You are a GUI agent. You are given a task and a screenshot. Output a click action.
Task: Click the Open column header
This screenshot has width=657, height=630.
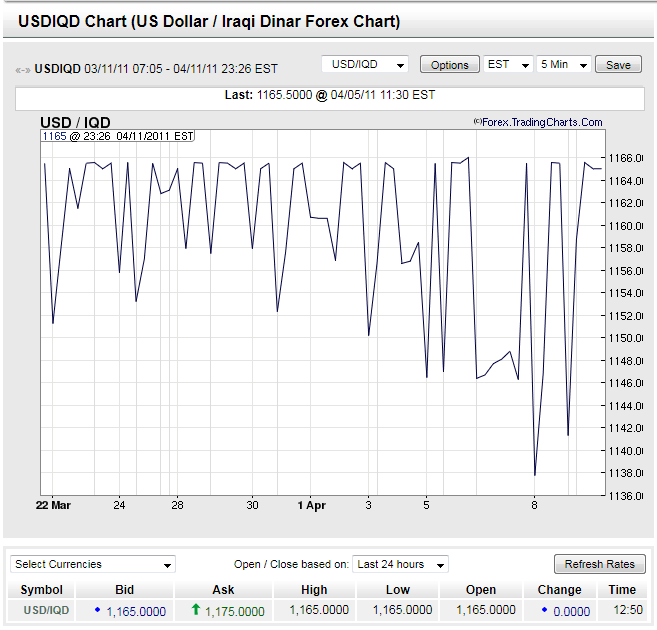click(x=481, y=590)
